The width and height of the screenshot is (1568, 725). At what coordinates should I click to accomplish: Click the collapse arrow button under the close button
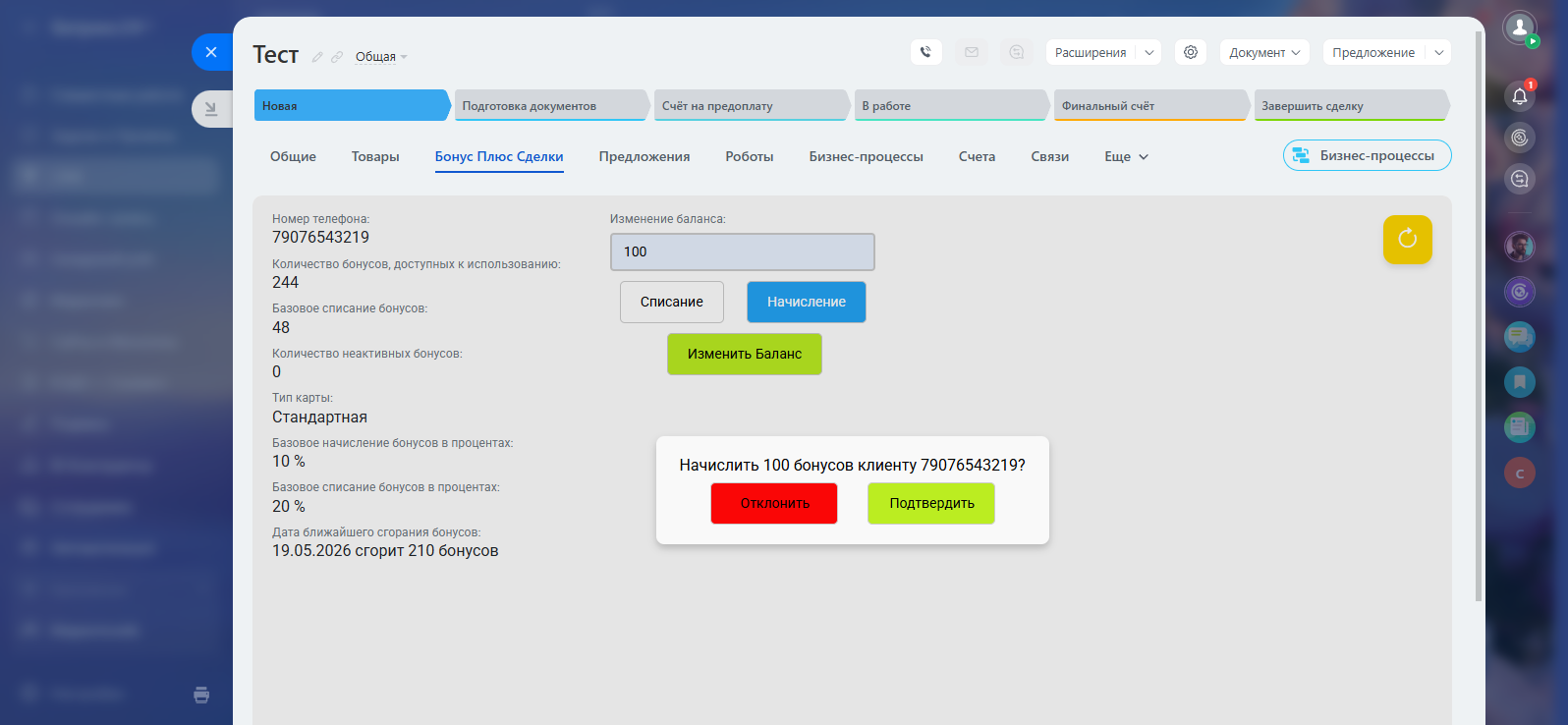click(211, 109)
